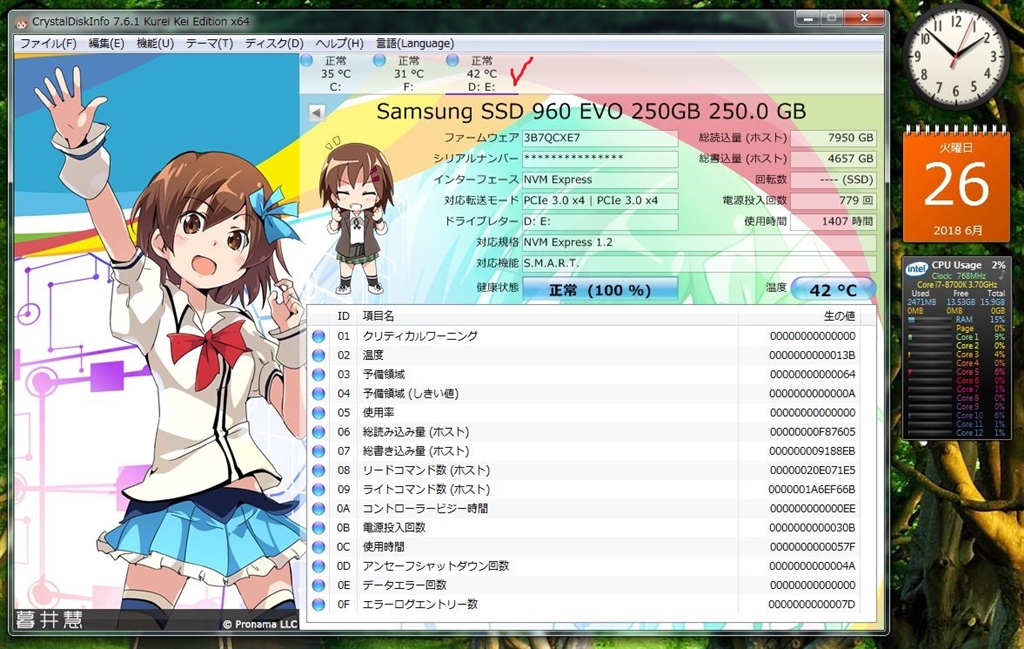The image size is (1024, 649).
Task: Click status icon for エラーログエントリー数 row
Action: [319, 605]
